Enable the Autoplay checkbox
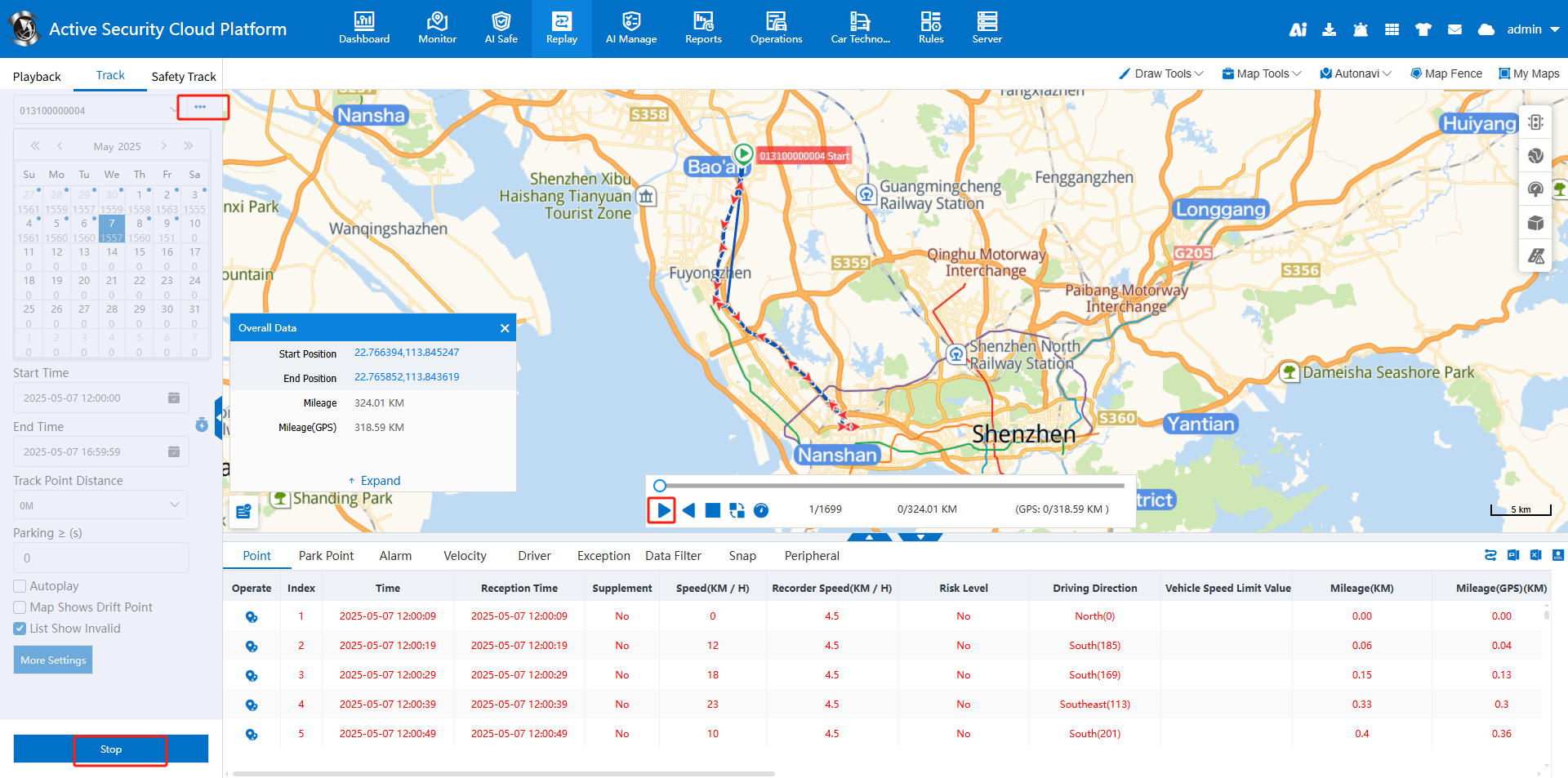This screenshot has height=778, width=1568. click(x=20, y=586)
